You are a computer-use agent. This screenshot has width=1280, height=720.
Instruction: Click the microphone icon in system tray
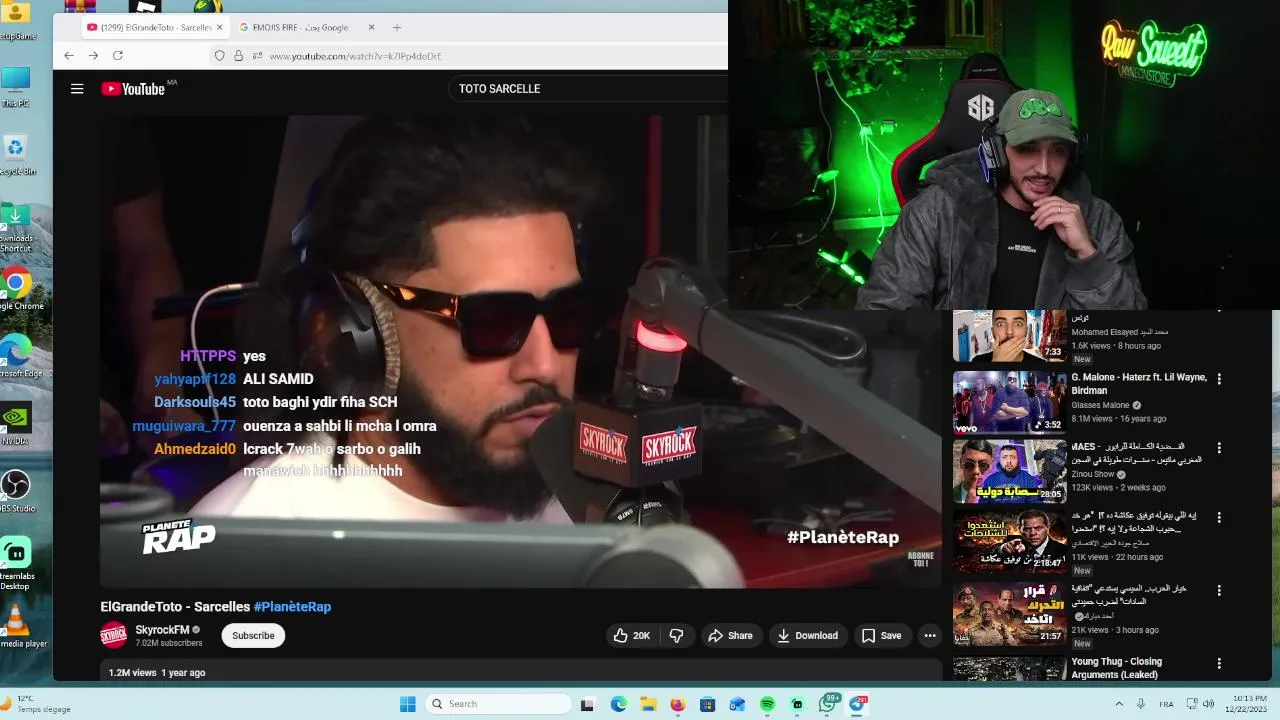click(x=1141, y=704)
